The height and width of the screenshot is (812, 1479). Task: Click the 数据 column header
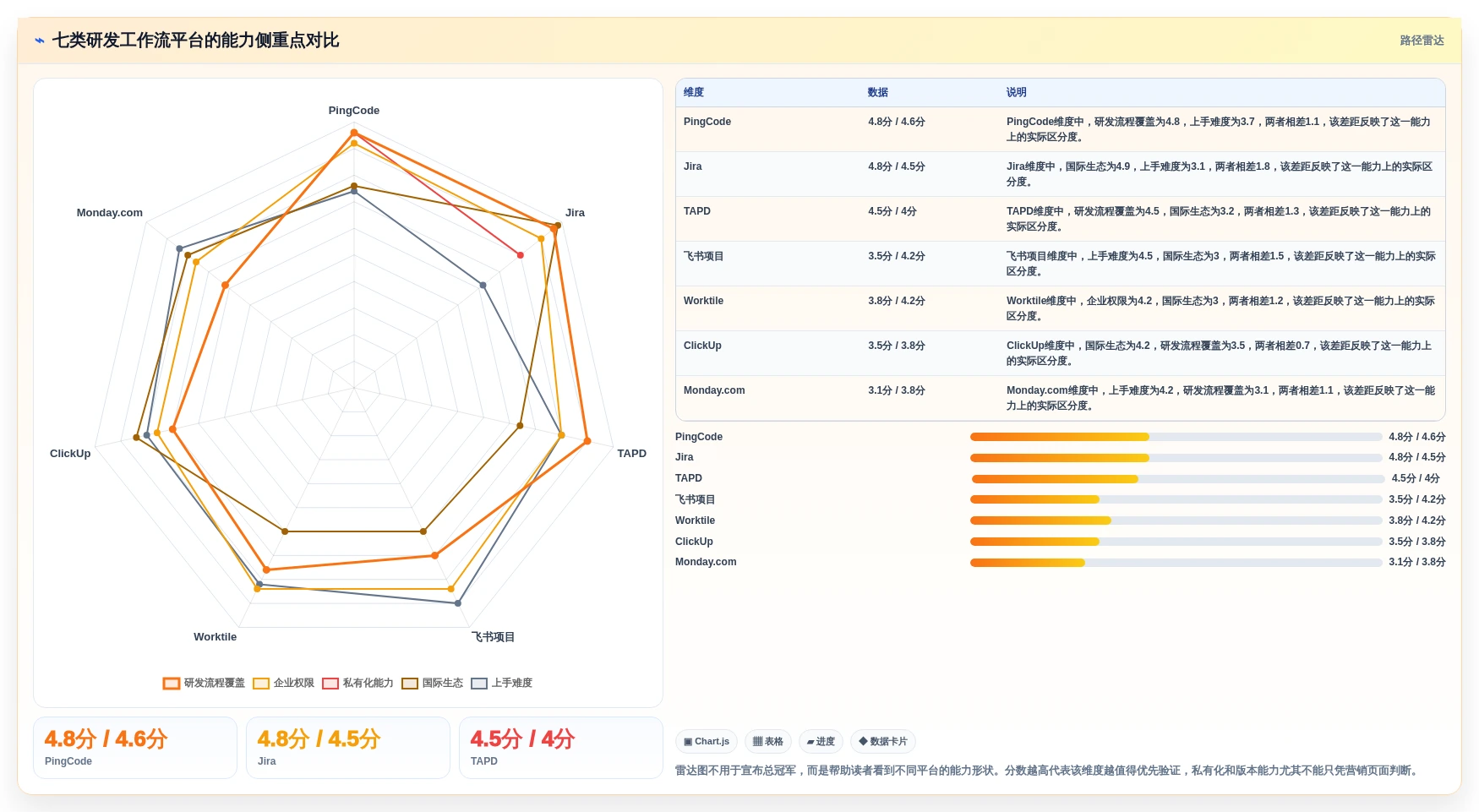(878, 93)
